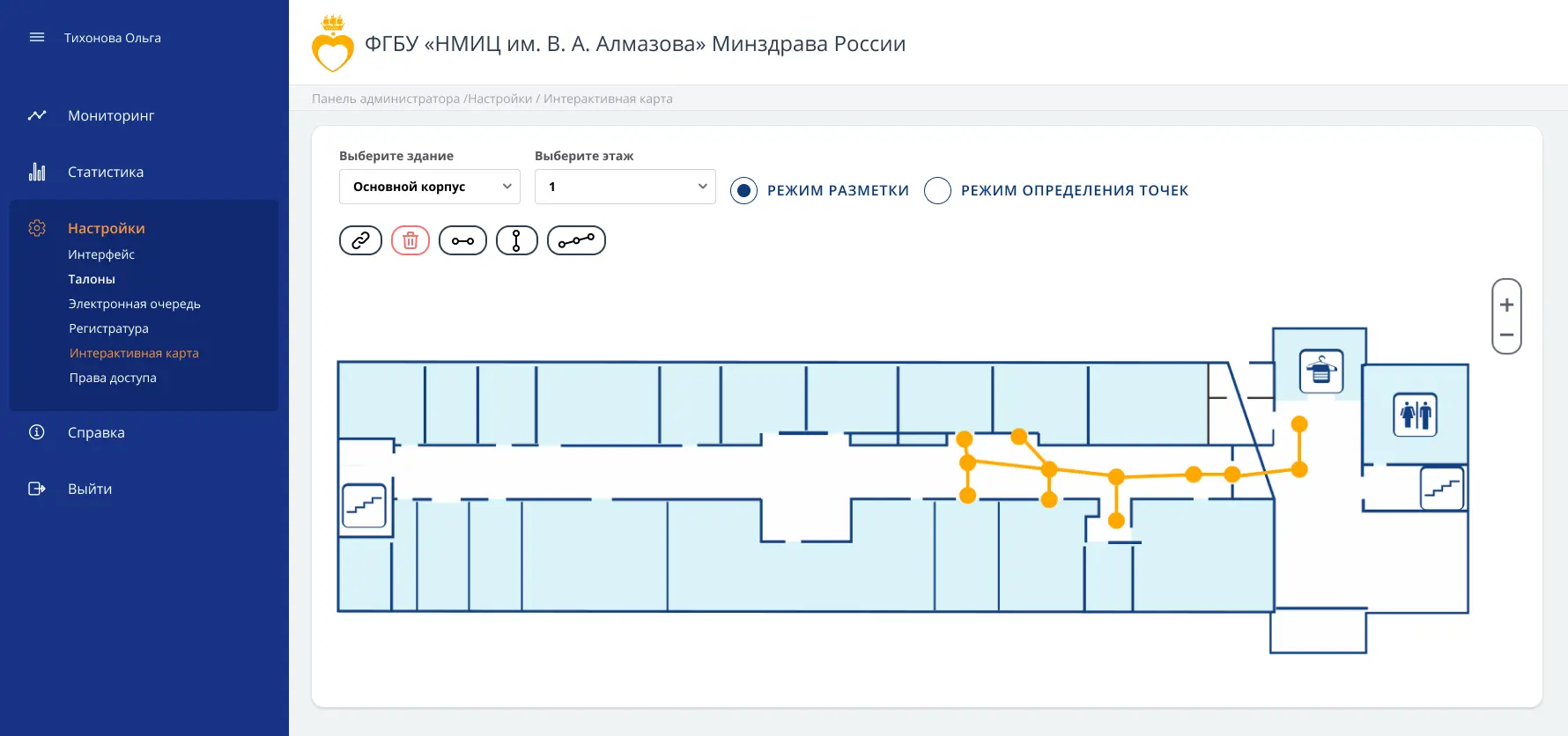Screen dimensions: 1568x736
Task: Click the link tool icon
Action: 360,240
